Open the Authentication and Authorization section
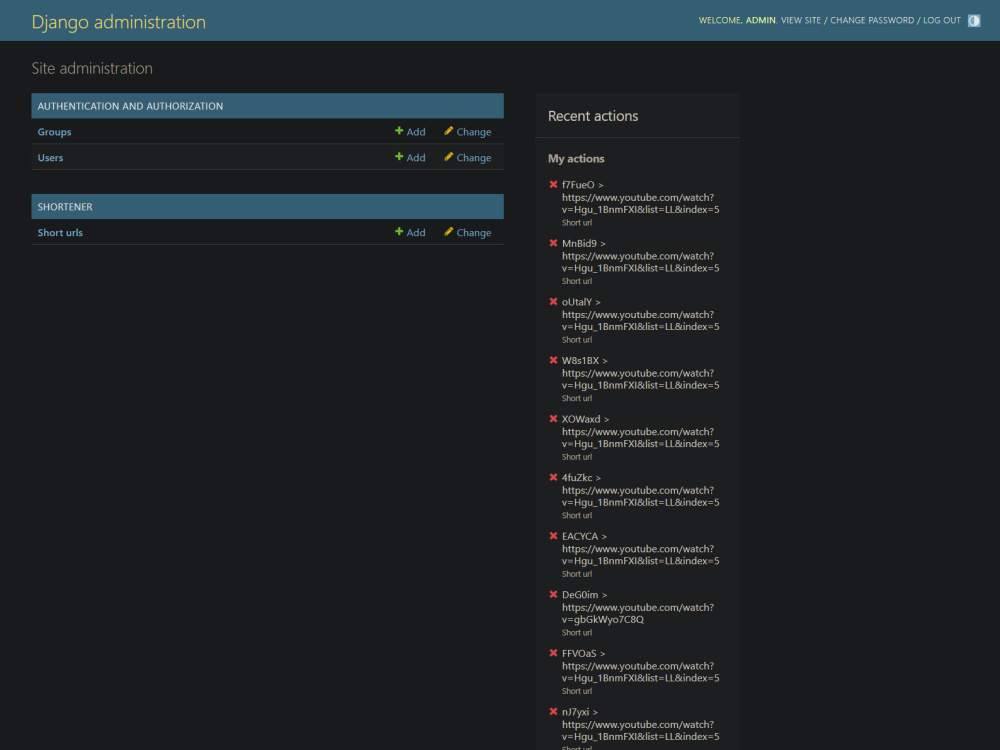The image size is (1000, 750). click(130, 106)
